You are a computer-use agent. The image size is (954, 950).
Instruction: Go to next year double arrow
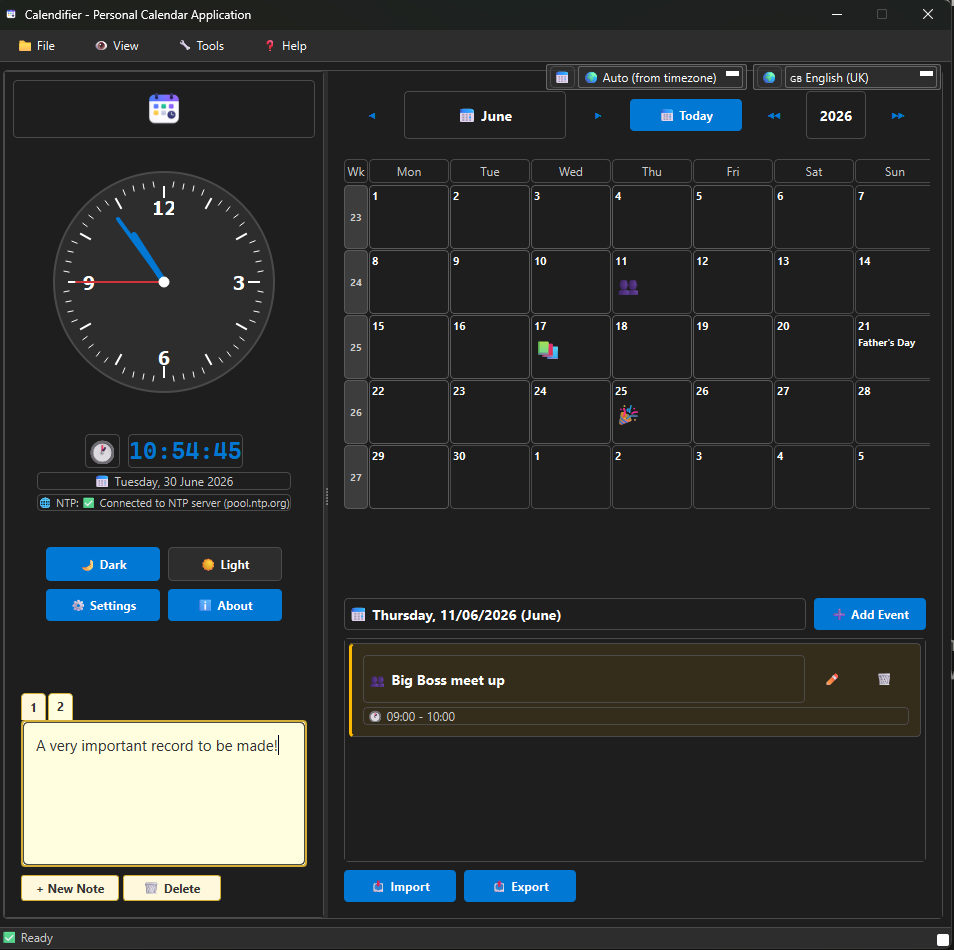click(x=898, y=116)
